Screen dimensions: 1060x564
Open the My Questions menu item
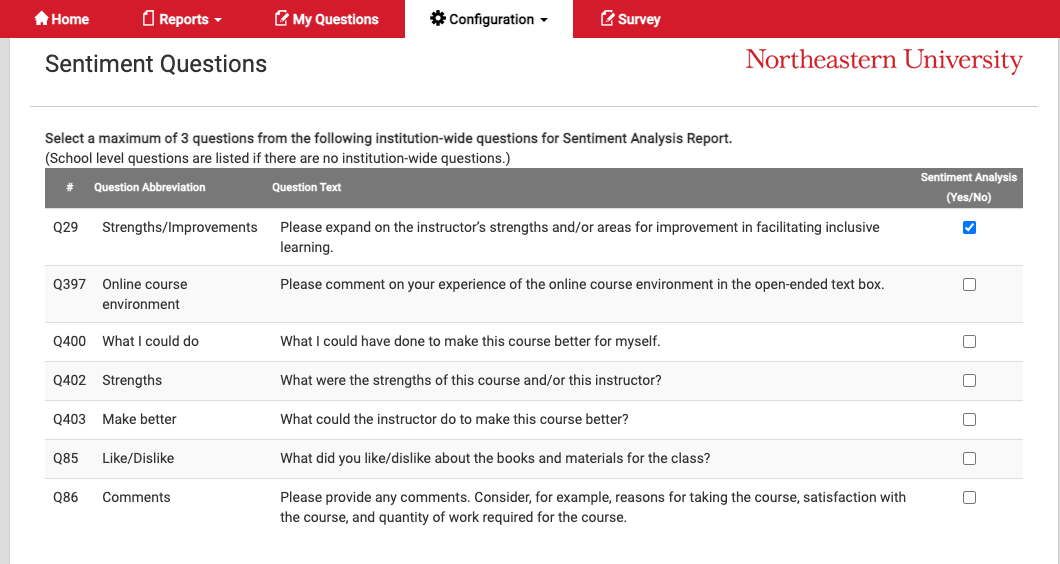327,19
